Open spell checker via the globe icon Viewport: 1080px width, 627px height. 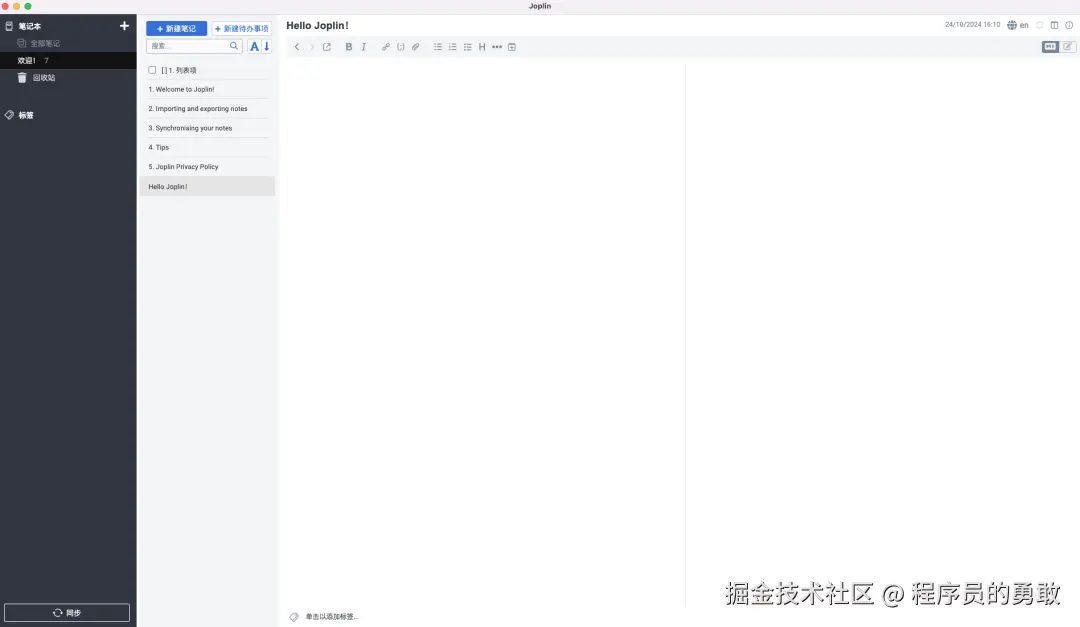(1011, 25)
